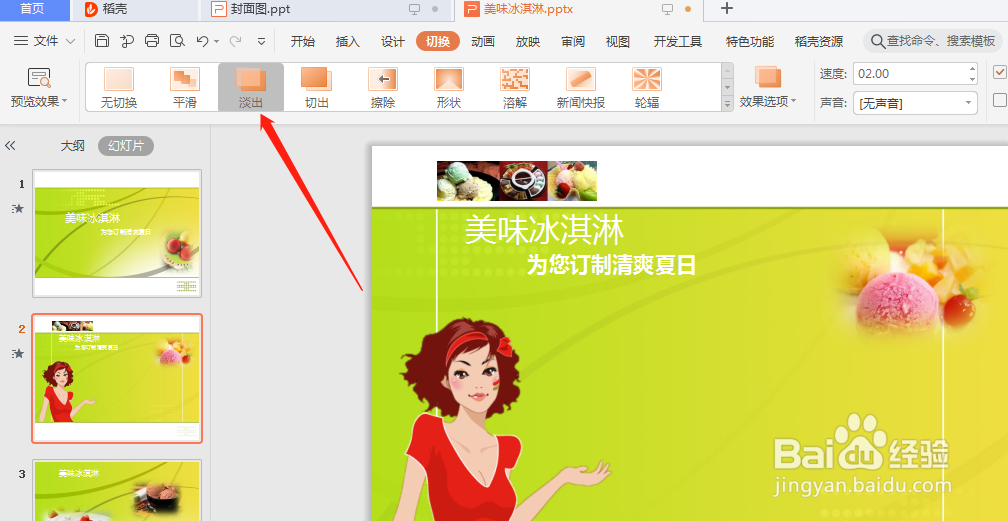The height and width of the screenshot is (521, 1008).
Task: Toggle the unchecked checkbox at right edge
Action: (x=1000, y=100)
